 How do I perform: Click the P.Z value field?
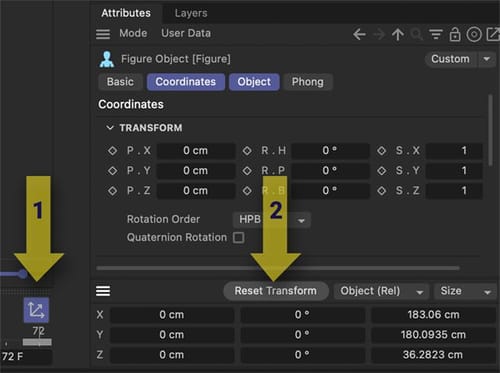pyautogui.click(x=196, y=191)
